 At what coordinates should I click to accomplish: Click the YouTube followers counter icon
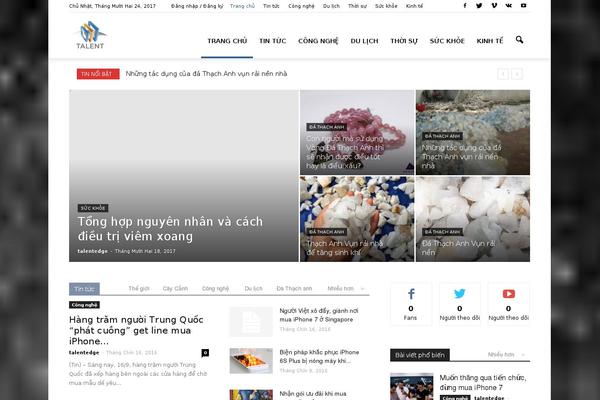pos(509,294)
